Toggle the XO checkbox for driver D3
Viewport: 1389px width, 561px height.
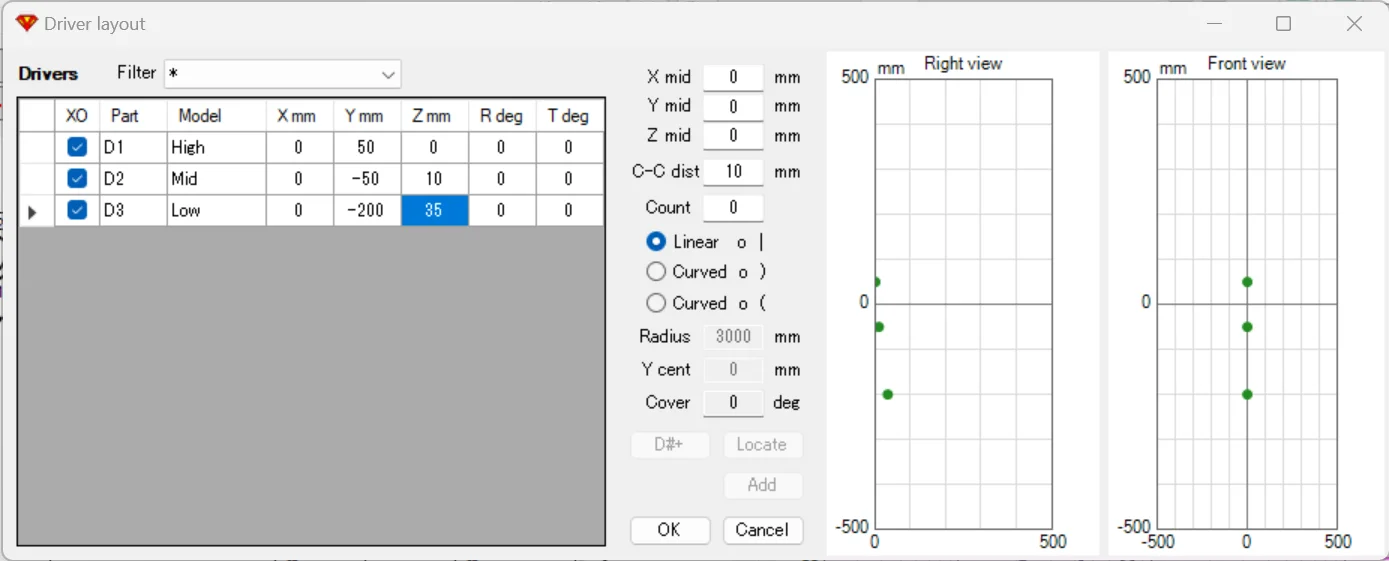[x=77, y=211]
